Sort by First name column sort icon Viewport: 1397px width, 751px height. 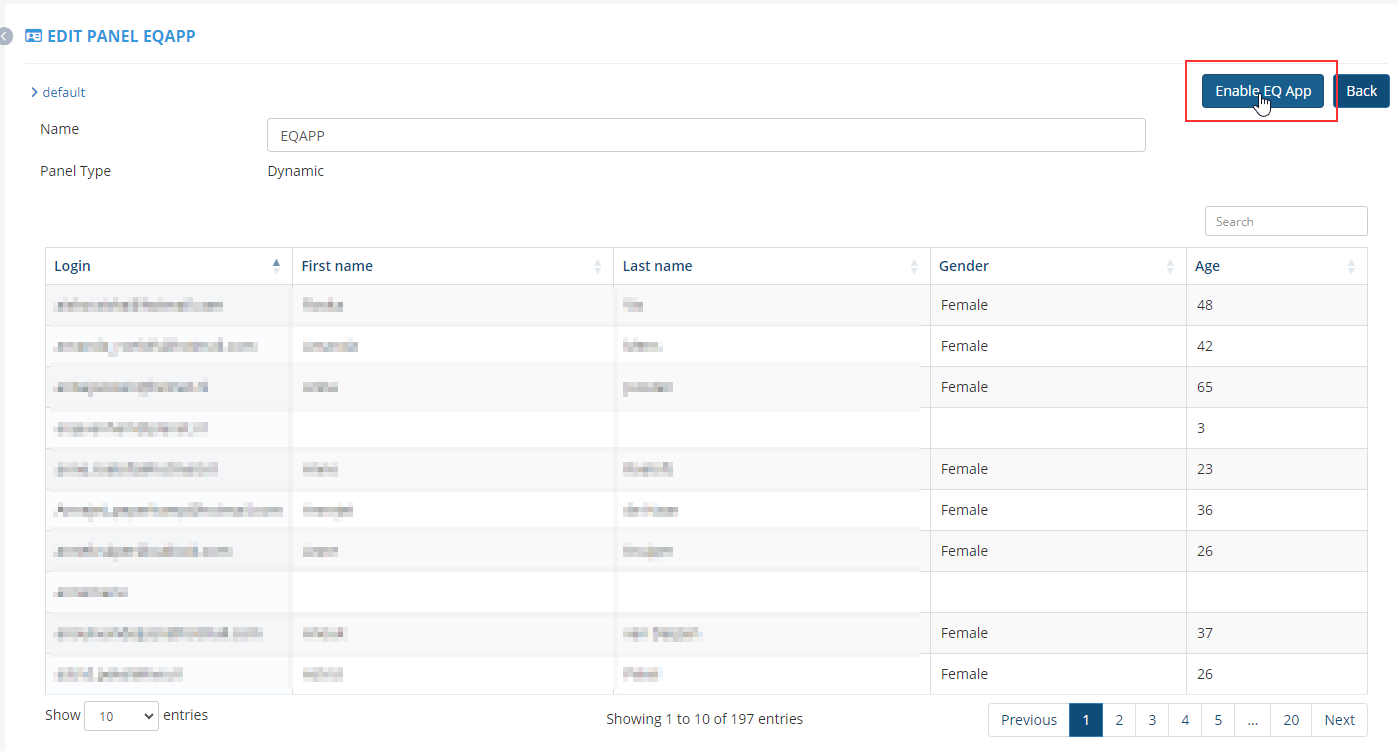pos(598,266)
